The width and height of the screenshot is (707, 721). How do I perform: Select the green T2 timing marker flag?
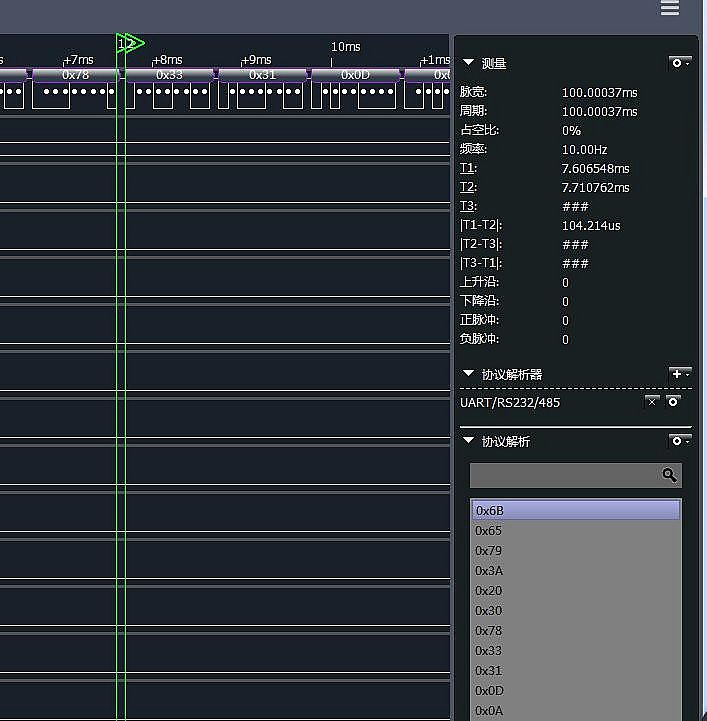tap(131, 43)
